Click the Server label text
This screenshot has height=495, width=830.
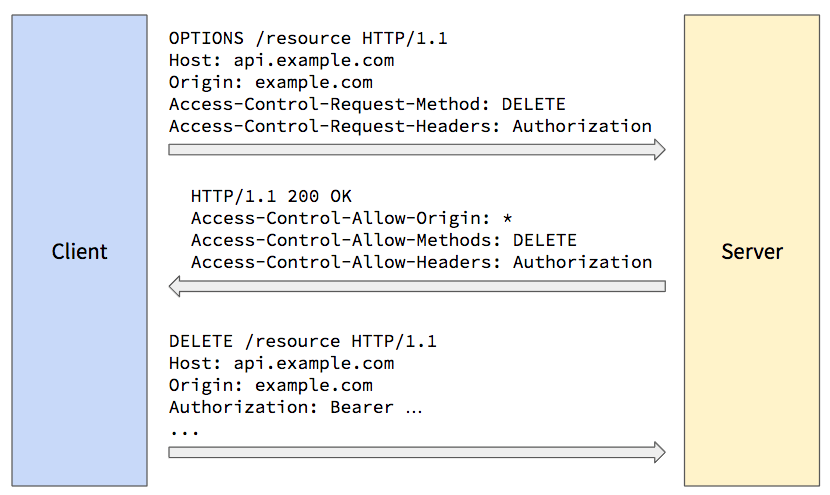tap(752, 251)
